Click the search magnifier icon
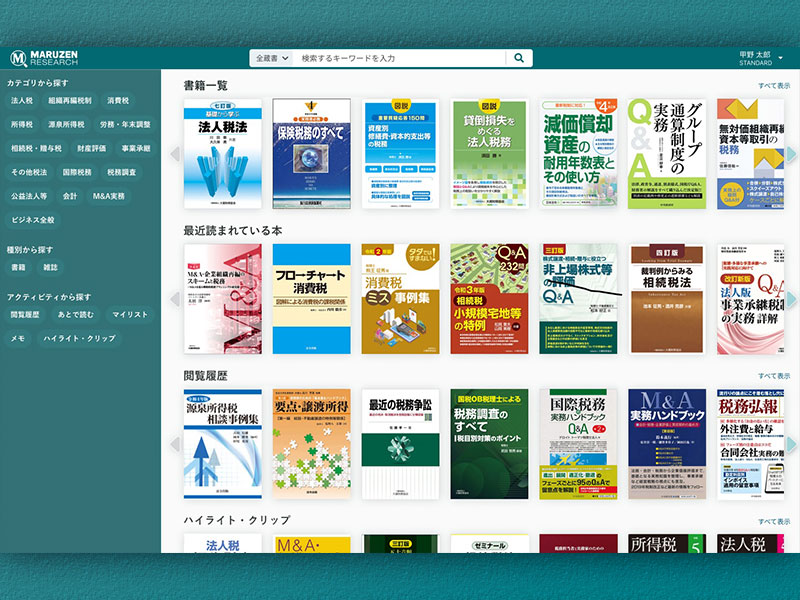800x600 pixels. click(x=518, y=57)
